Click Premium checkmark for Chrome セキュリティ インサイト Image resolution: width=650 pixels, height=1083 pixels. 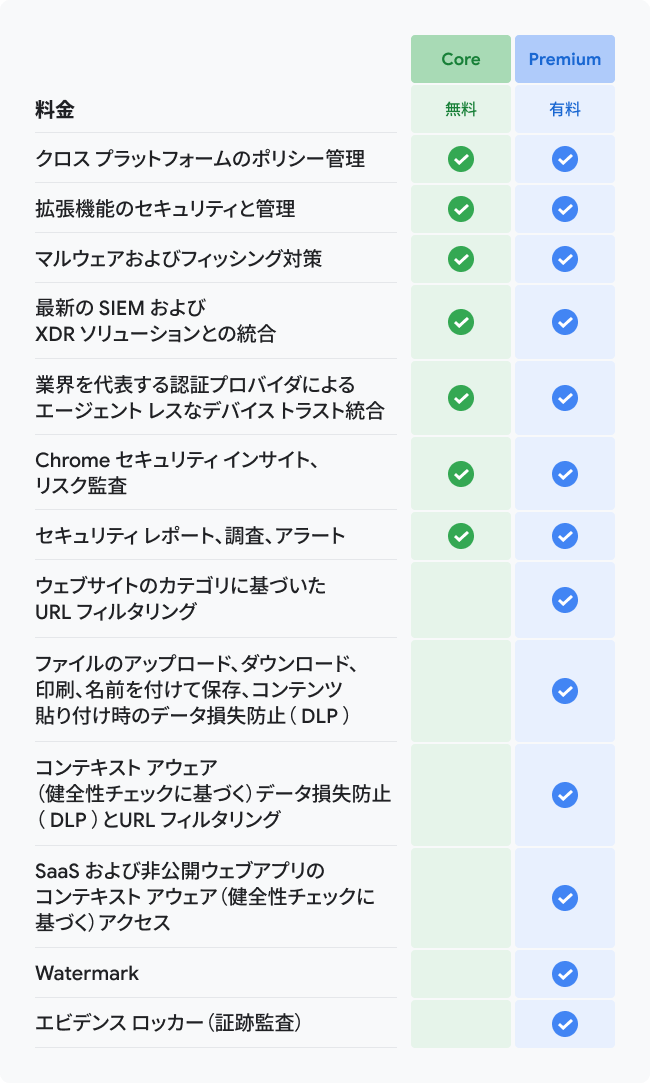tap(565, 473)
